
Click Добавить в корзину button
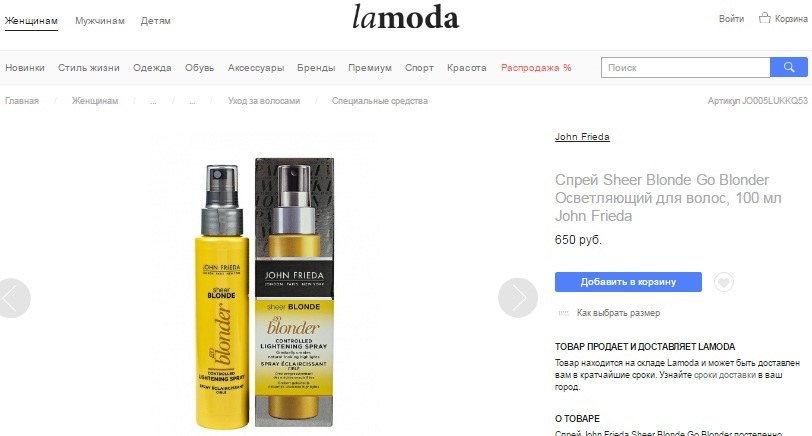click(x=628, y=282)
